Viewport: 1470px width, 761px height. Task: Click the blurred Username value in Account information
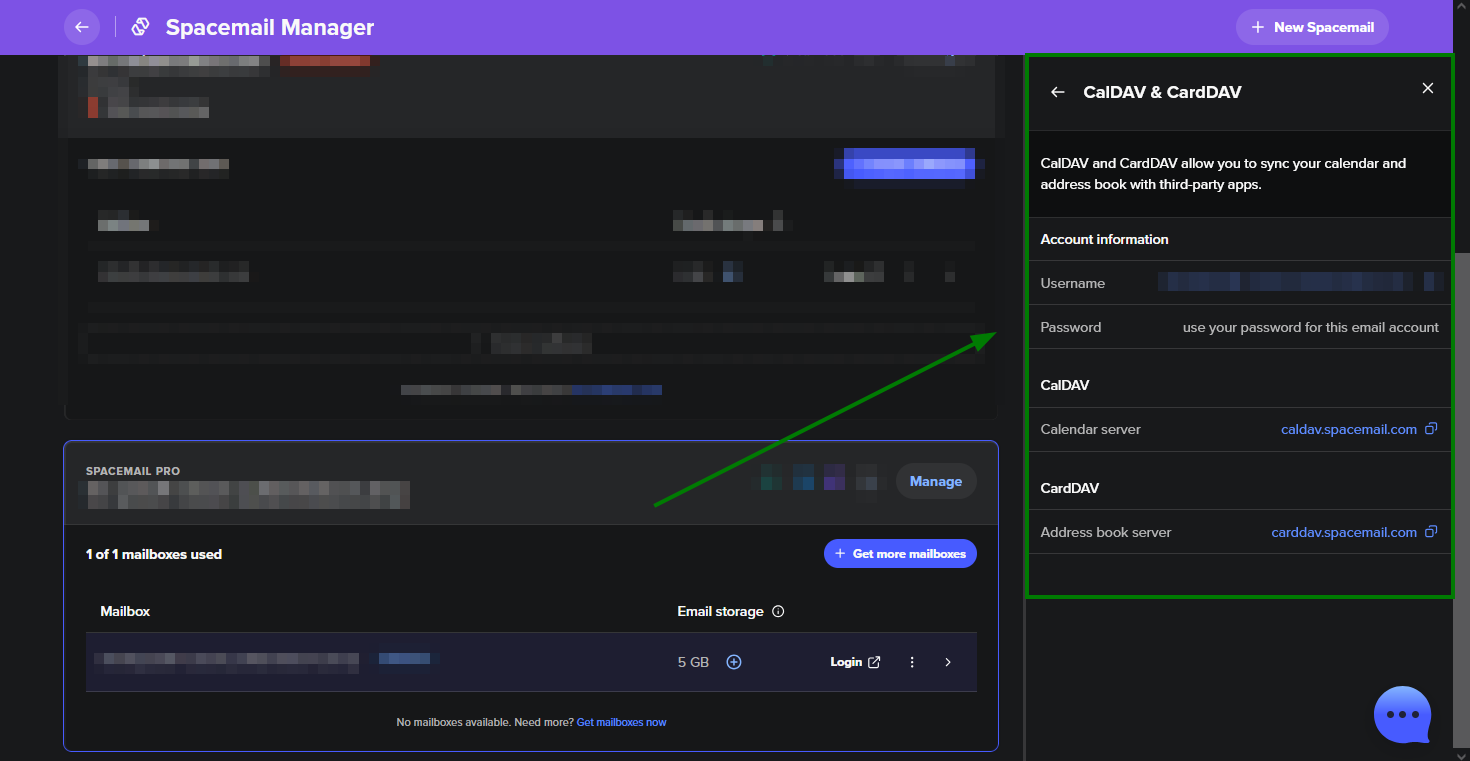point(1300,282)
